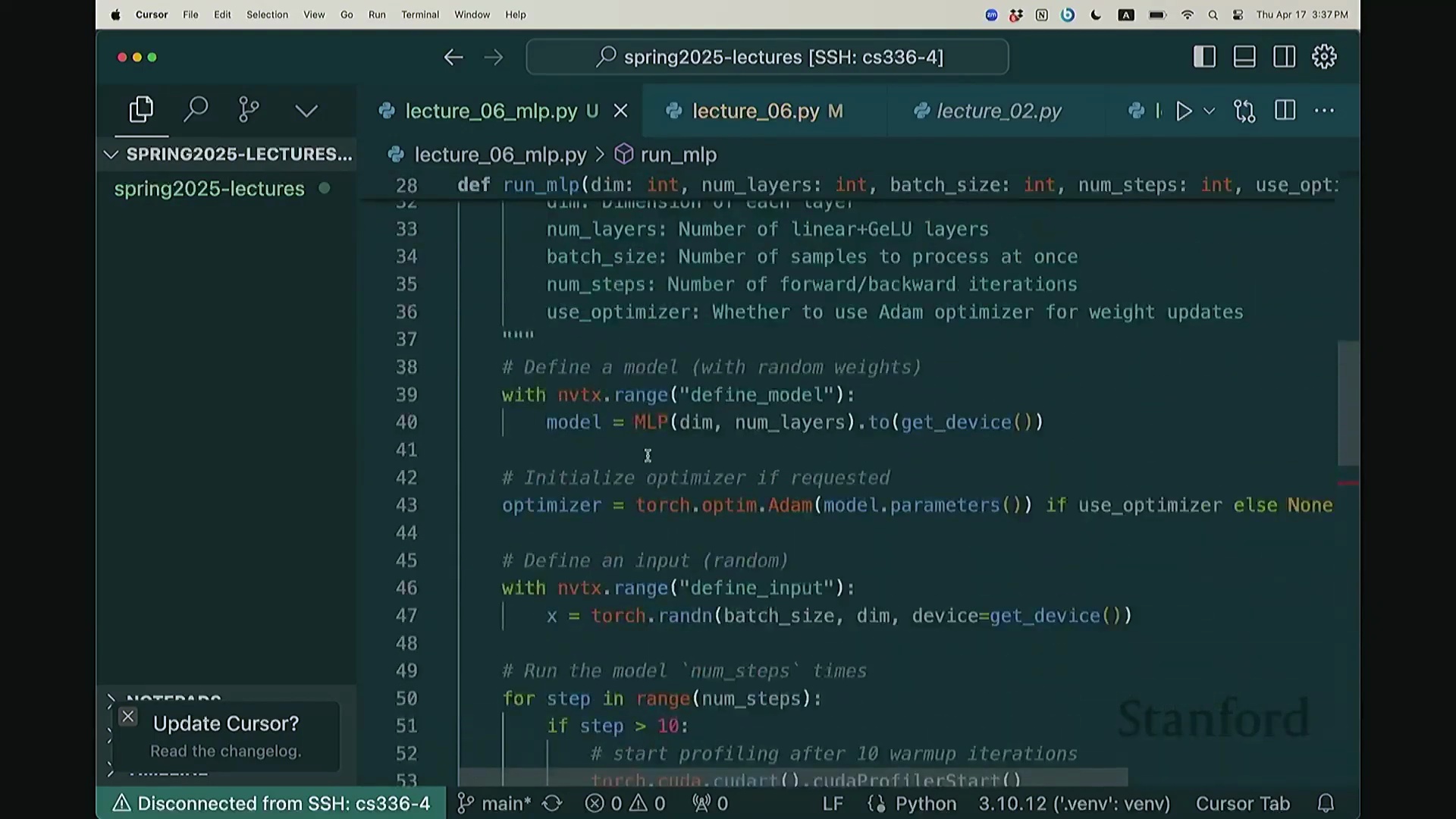Click the spring2025-lectures search box
Viewport: 1456px width, 819px height.
[767, 57]
